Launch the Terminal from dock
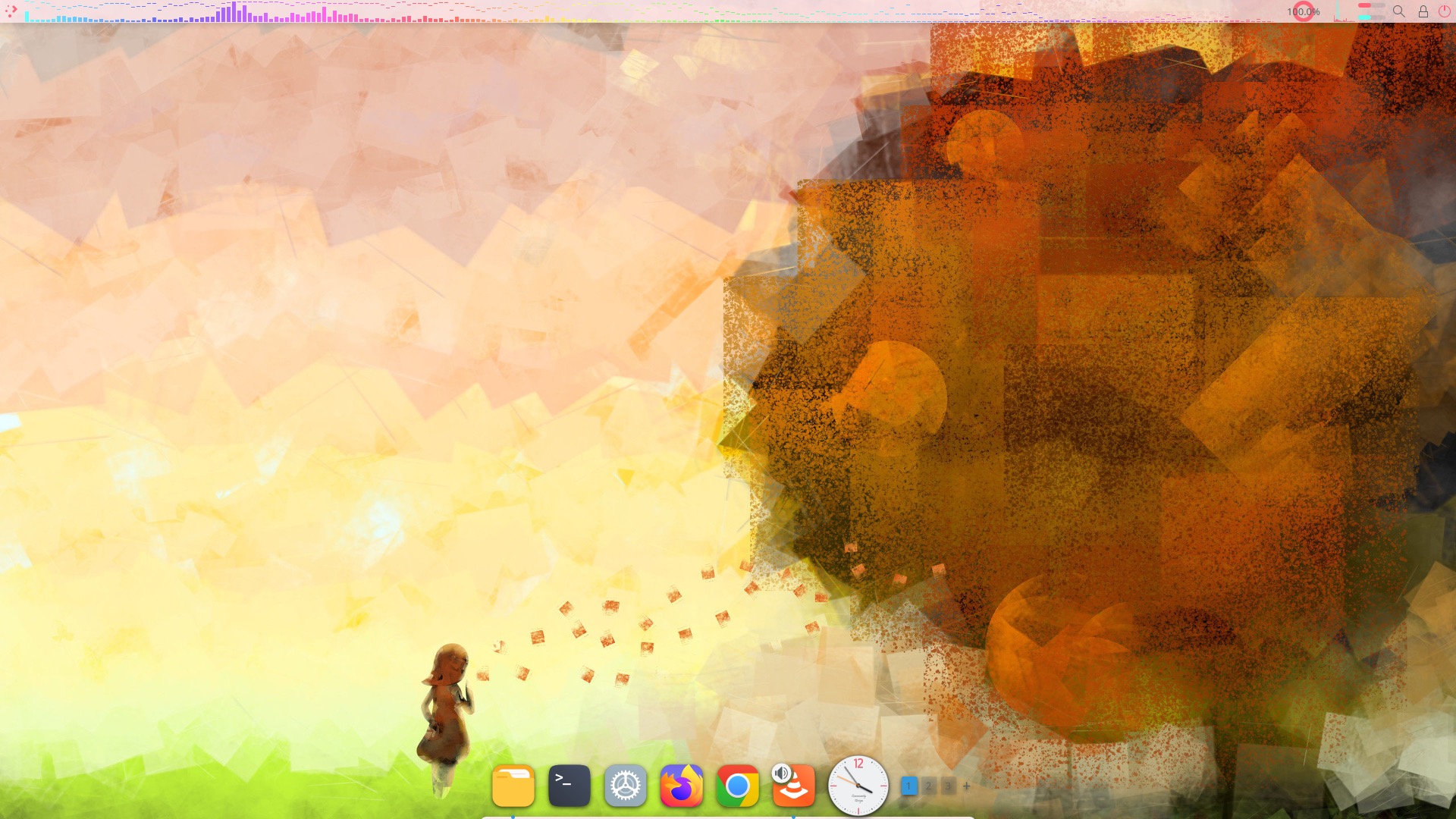The image size is (1456, 819). pos(570,786)
